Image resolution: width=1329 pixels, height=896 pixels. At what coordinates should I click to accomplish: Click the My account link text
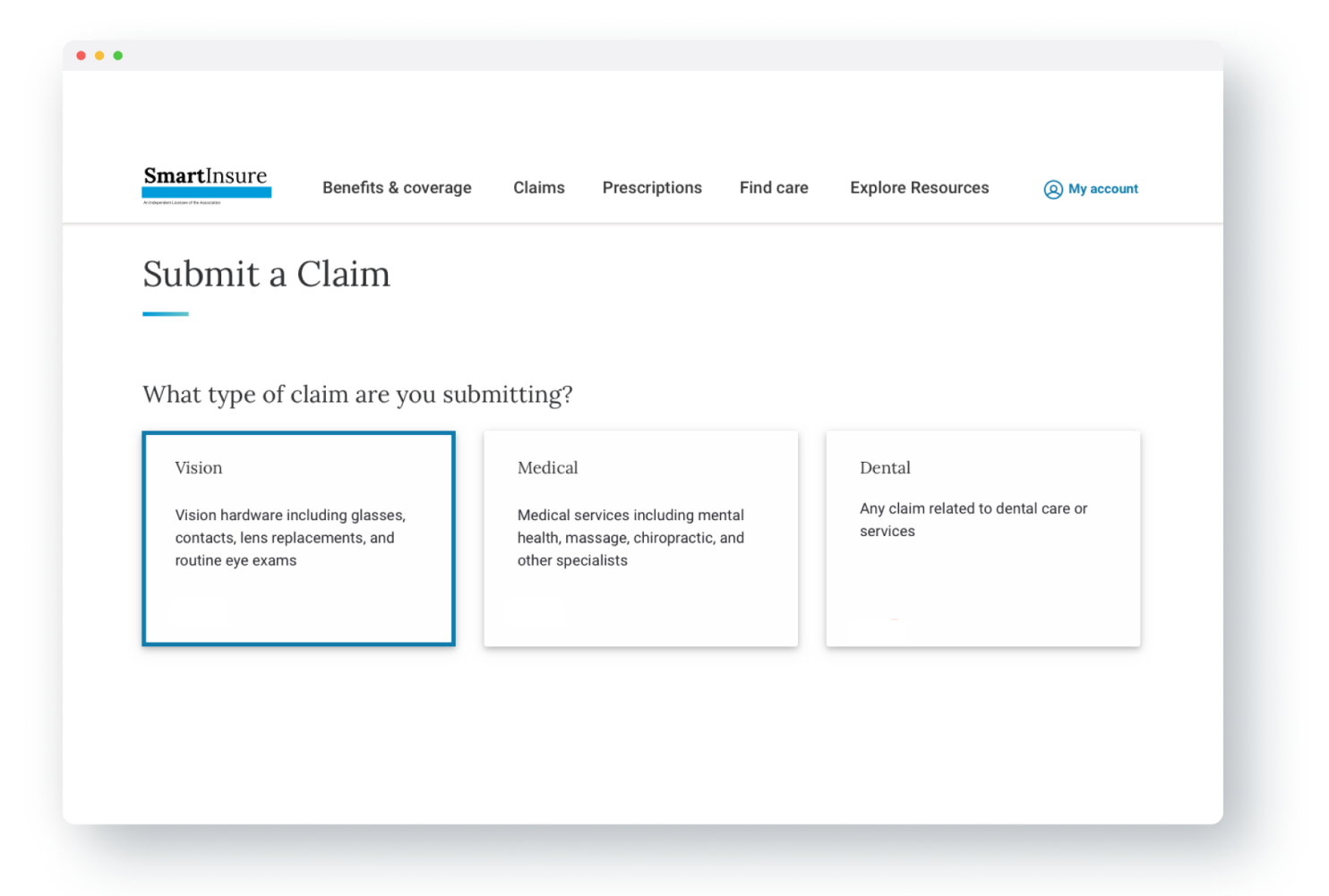pyautogui.click(x=1103, y=189)
